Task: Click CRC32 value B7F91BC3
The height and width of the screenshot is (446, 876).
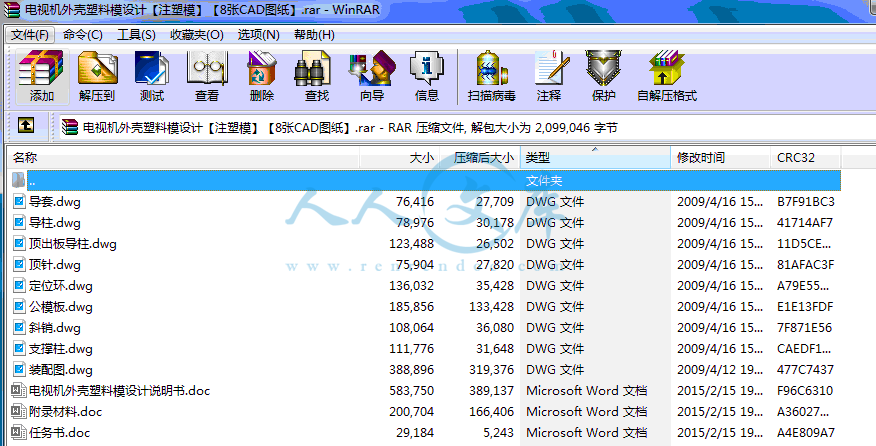Action: click(x=806, y=201)
